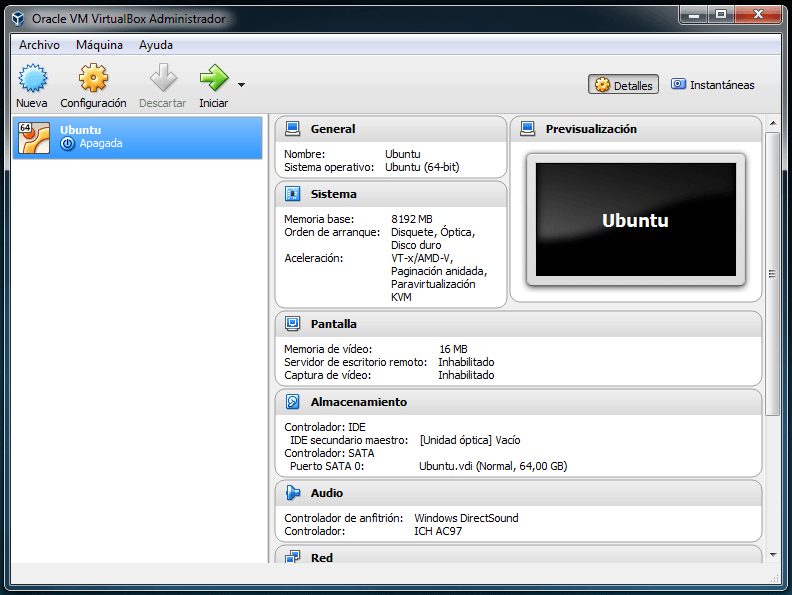792x595 pixels.
Task: Click 'Windows DirectSound' audio host value
Action: (x=466, y=518)
